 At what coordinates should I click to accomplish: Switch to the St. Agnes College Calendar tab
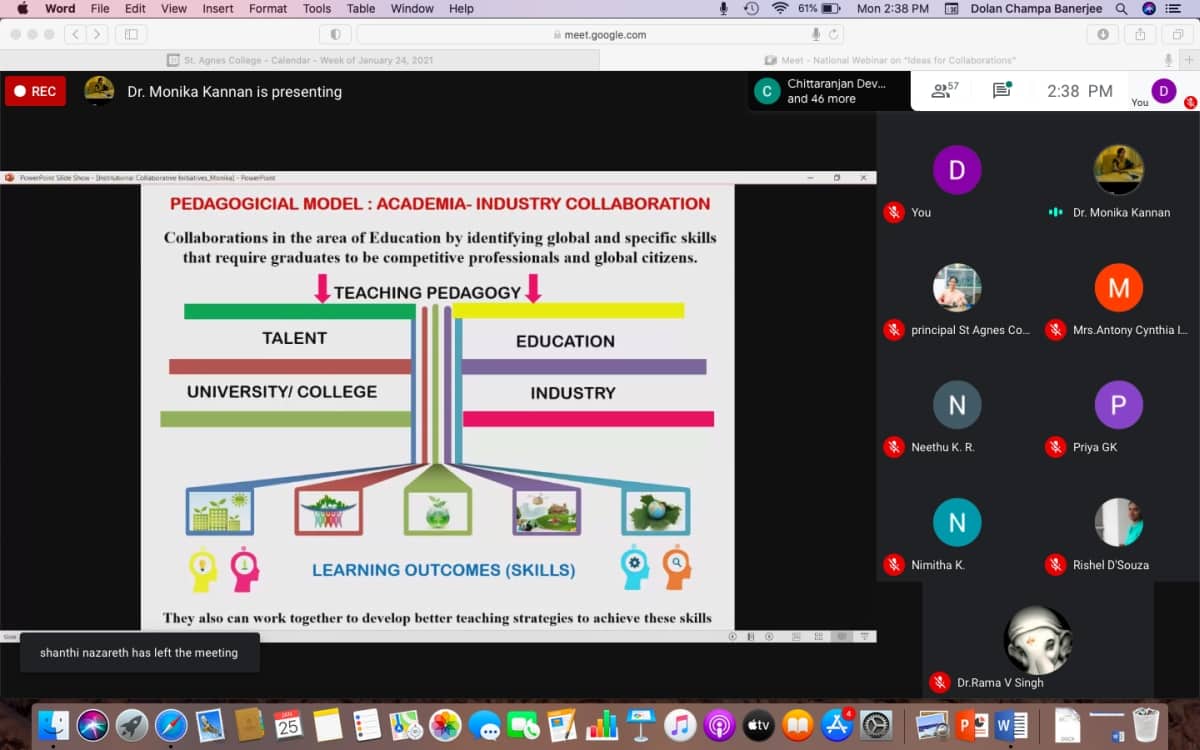(x=300, y=60)
